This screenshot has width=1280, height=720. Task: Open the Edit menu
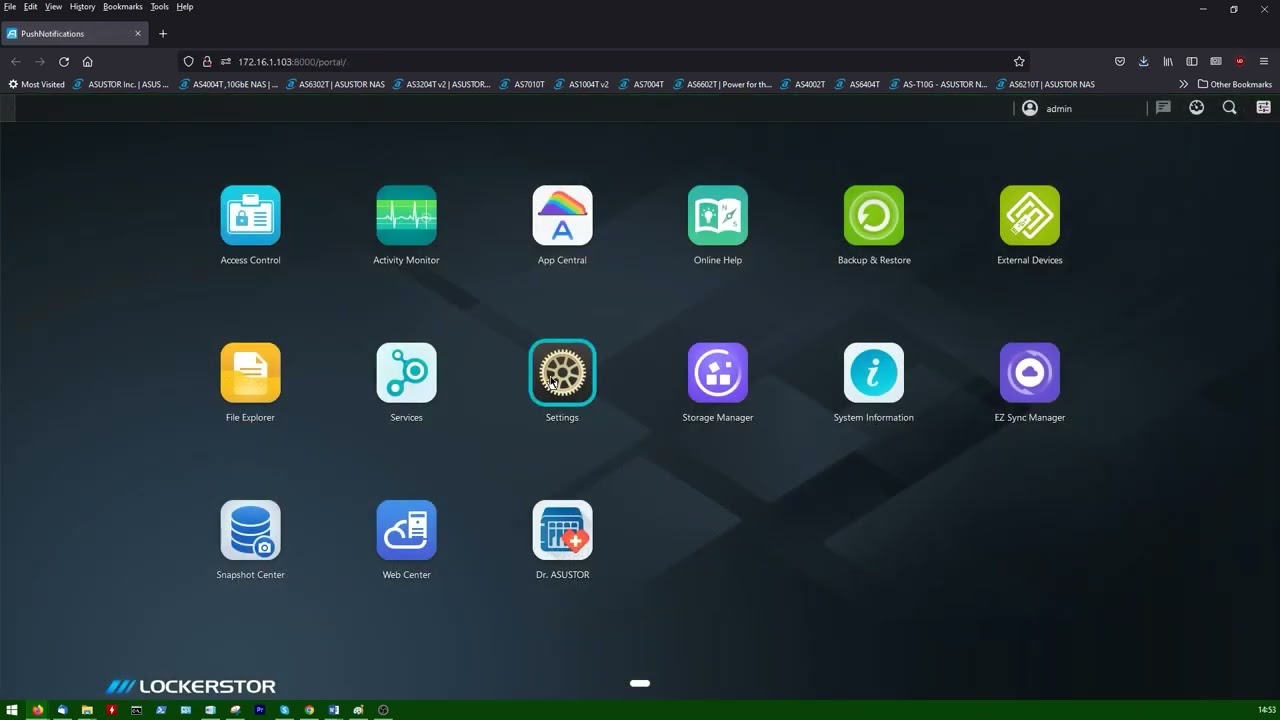(31, 7)
